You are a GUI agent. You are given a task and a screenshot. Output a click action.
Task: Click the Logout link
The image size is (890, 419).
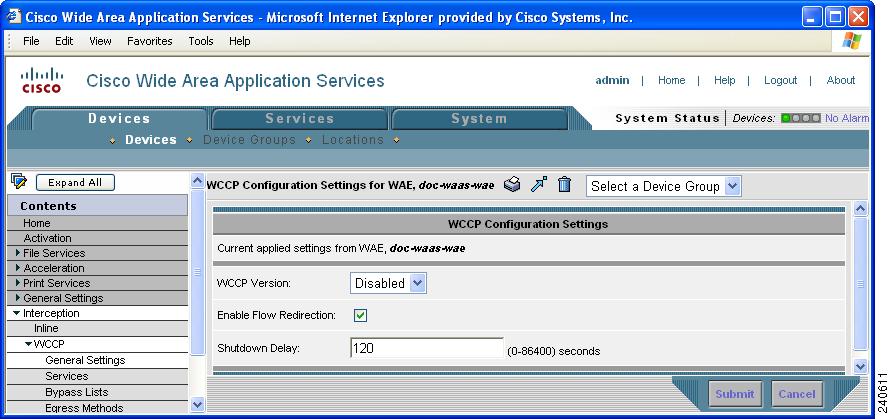click(780, 80)
